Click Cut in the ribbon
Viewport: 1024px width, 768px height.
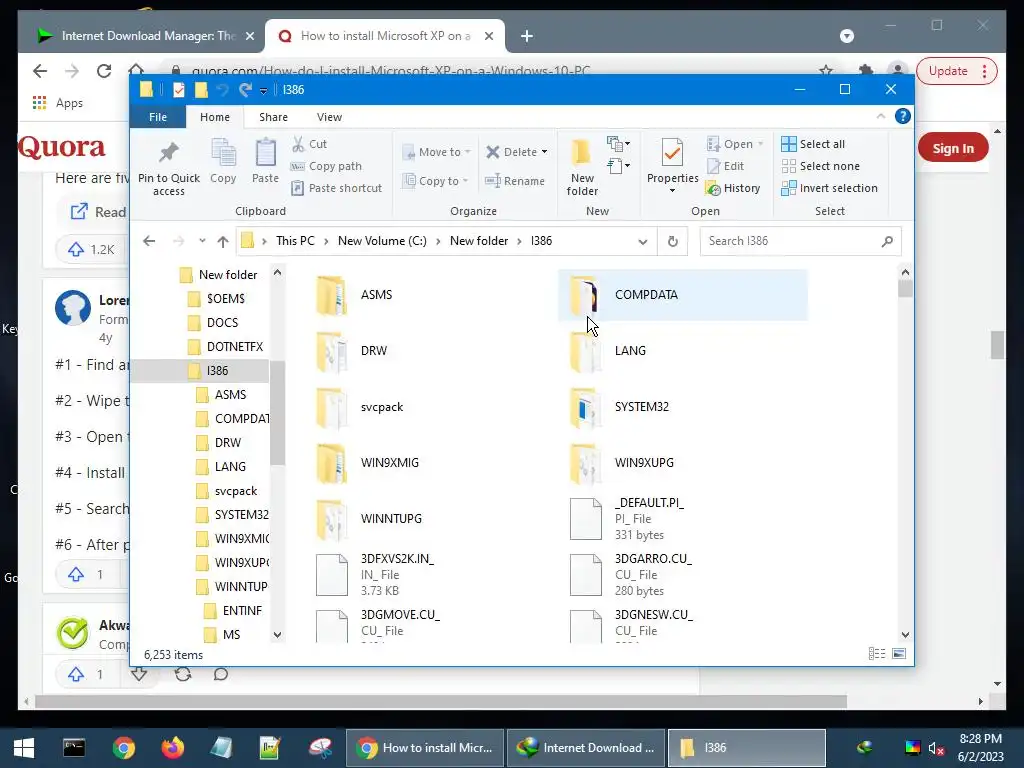click(x=309, y=144)
